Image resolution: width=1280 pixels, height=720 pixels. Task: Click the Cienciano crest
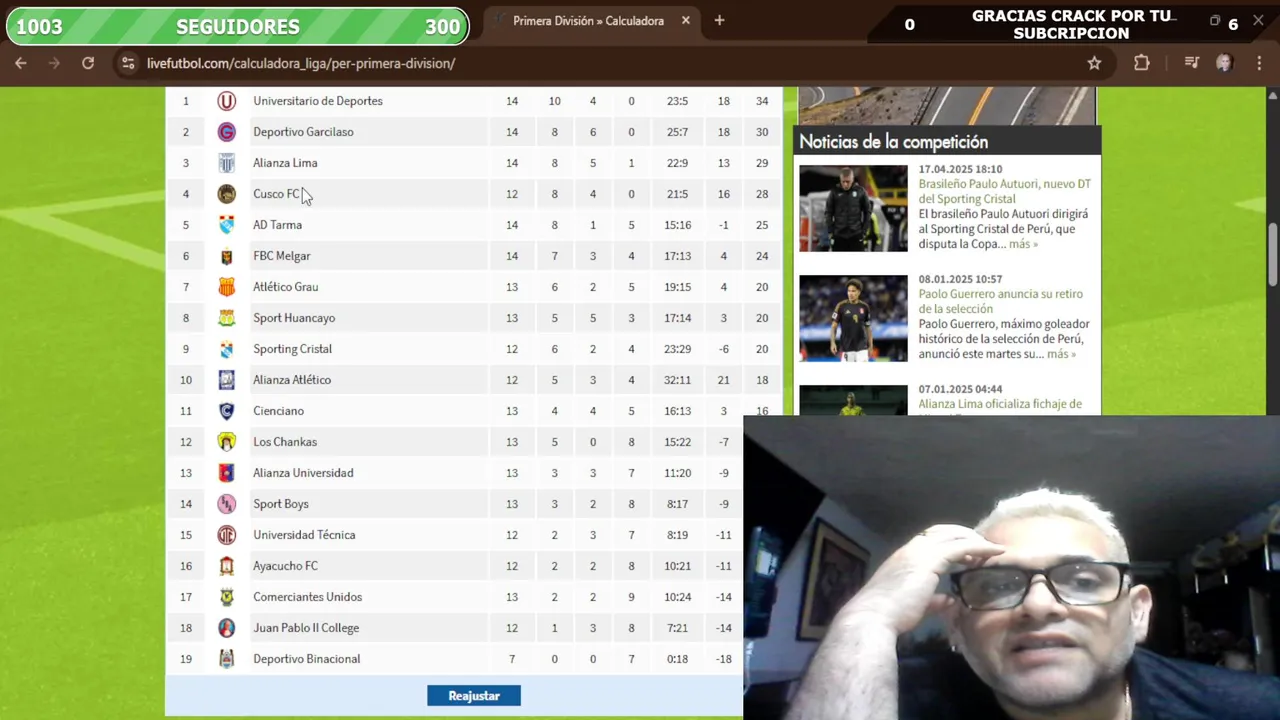227,411
